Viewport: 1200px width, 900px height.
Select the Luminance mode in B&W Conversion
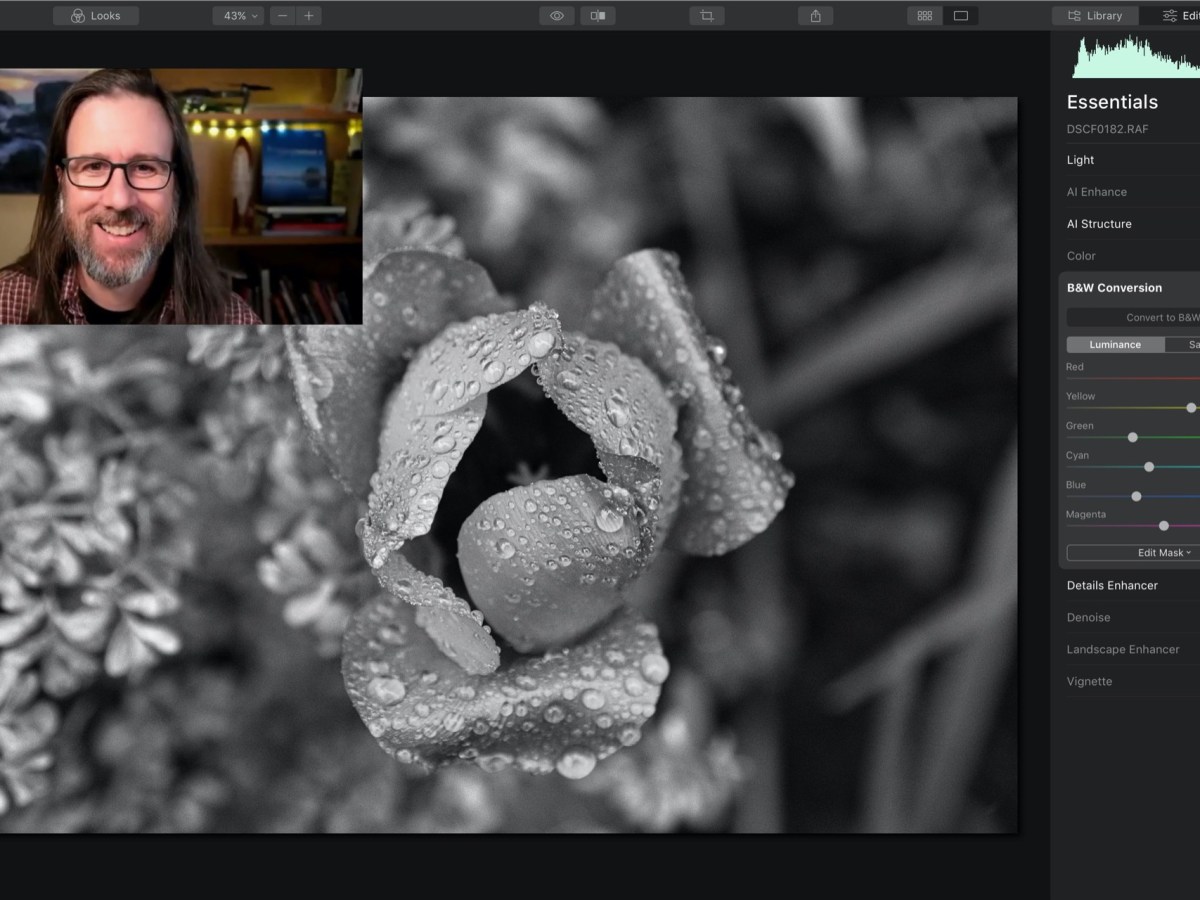[x=1115, y=345]
